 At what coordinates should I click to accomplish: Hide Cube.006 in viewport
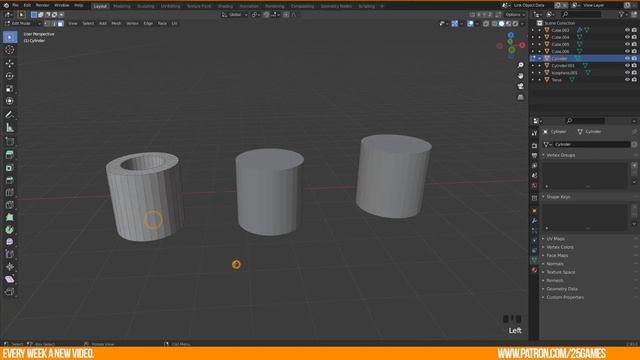pyautogui.click(x=627, y=51)
